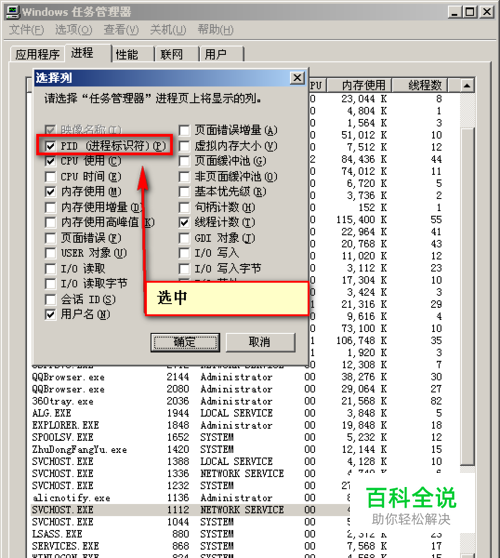Image resolution: width=500 pixels, height=558 pixels.
Task: Open the 关机(U) menu
Action: [168, 30]
